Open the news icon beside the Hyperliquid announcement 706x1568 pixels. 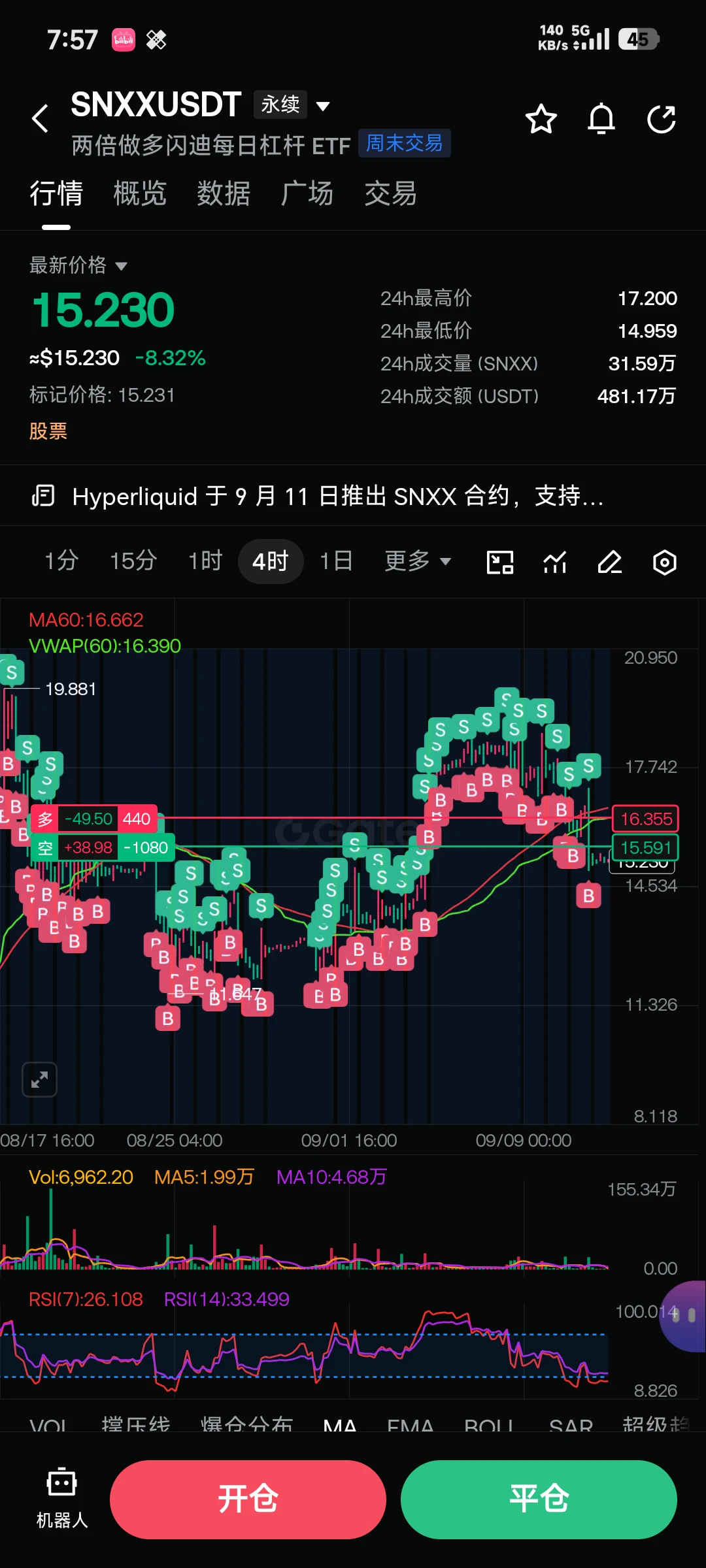[43, 497]
